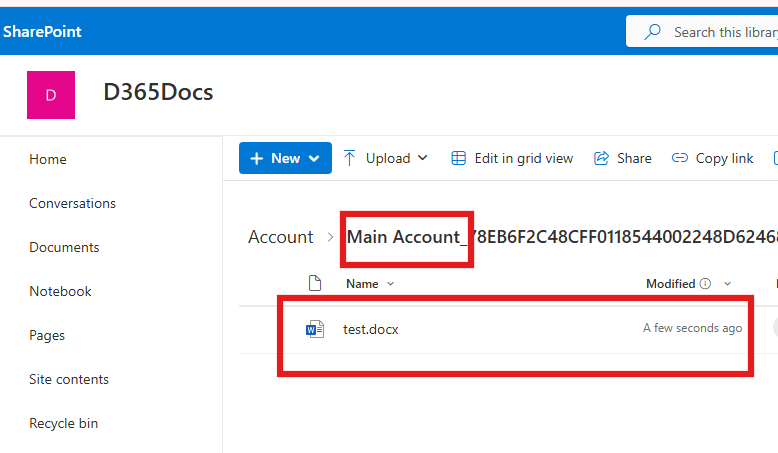The image size is (778, 453).
Task: Open the Upload dropdown menu
Action: pos(386,158)
